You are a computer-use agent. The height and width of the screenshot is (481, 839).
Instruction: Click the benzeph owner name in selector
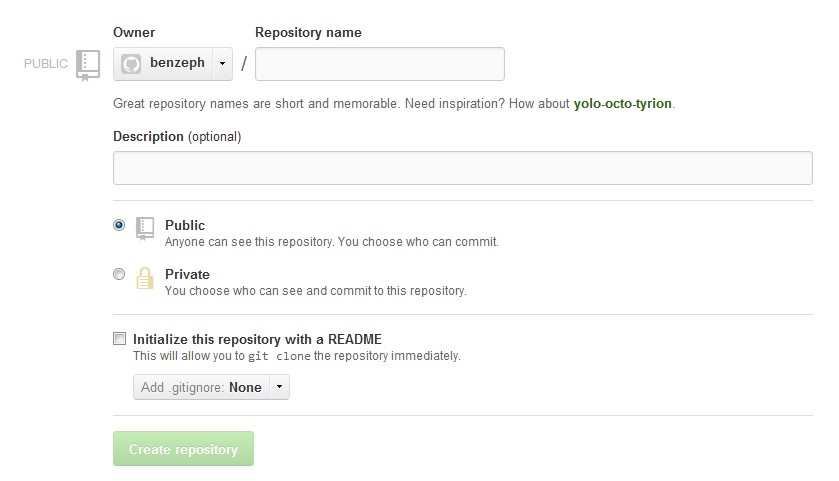tap(177, 63)
